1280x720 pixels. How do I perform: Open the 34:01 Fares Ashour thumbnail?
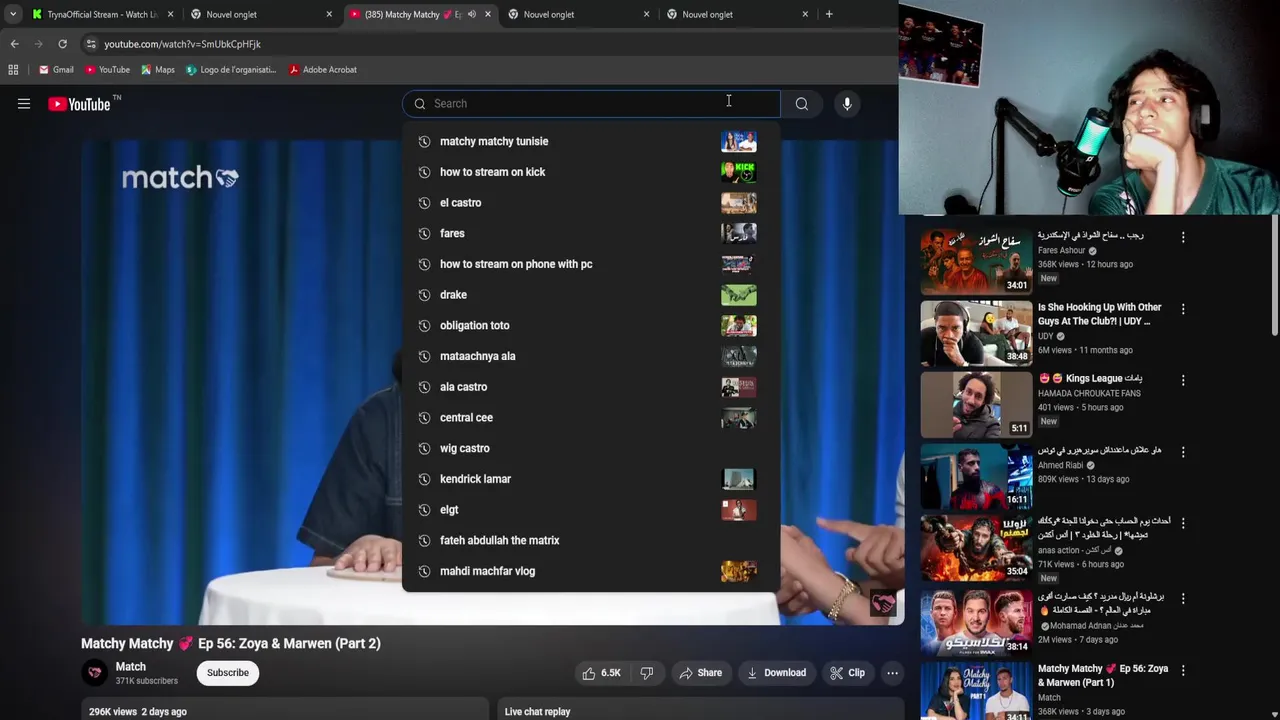976,261
